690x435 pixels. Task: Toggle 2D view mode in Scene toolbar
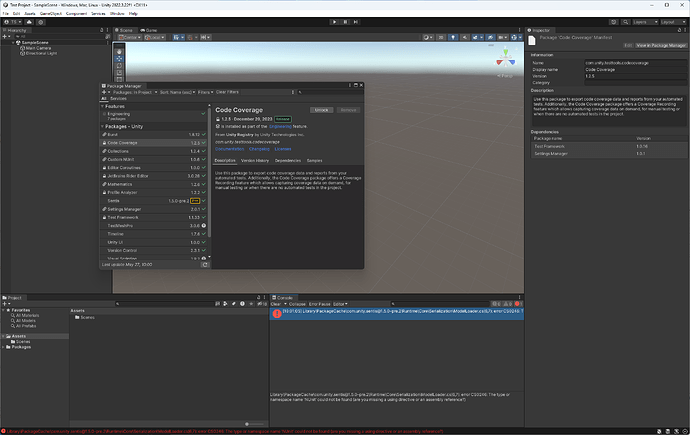pos(441,37)
